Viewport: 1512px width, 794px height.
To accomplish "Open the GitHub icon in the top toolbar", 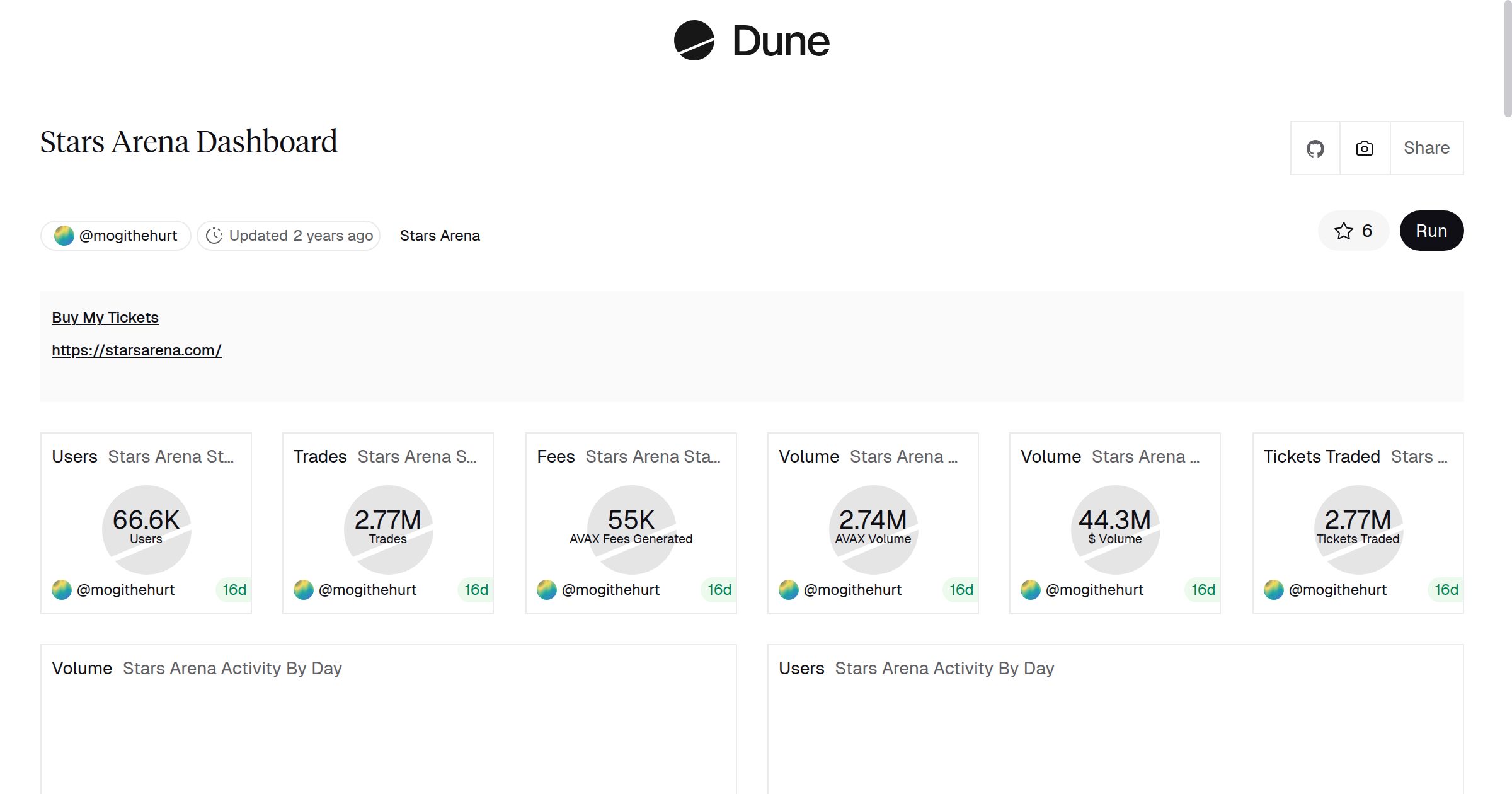I will click(1315, 147).
